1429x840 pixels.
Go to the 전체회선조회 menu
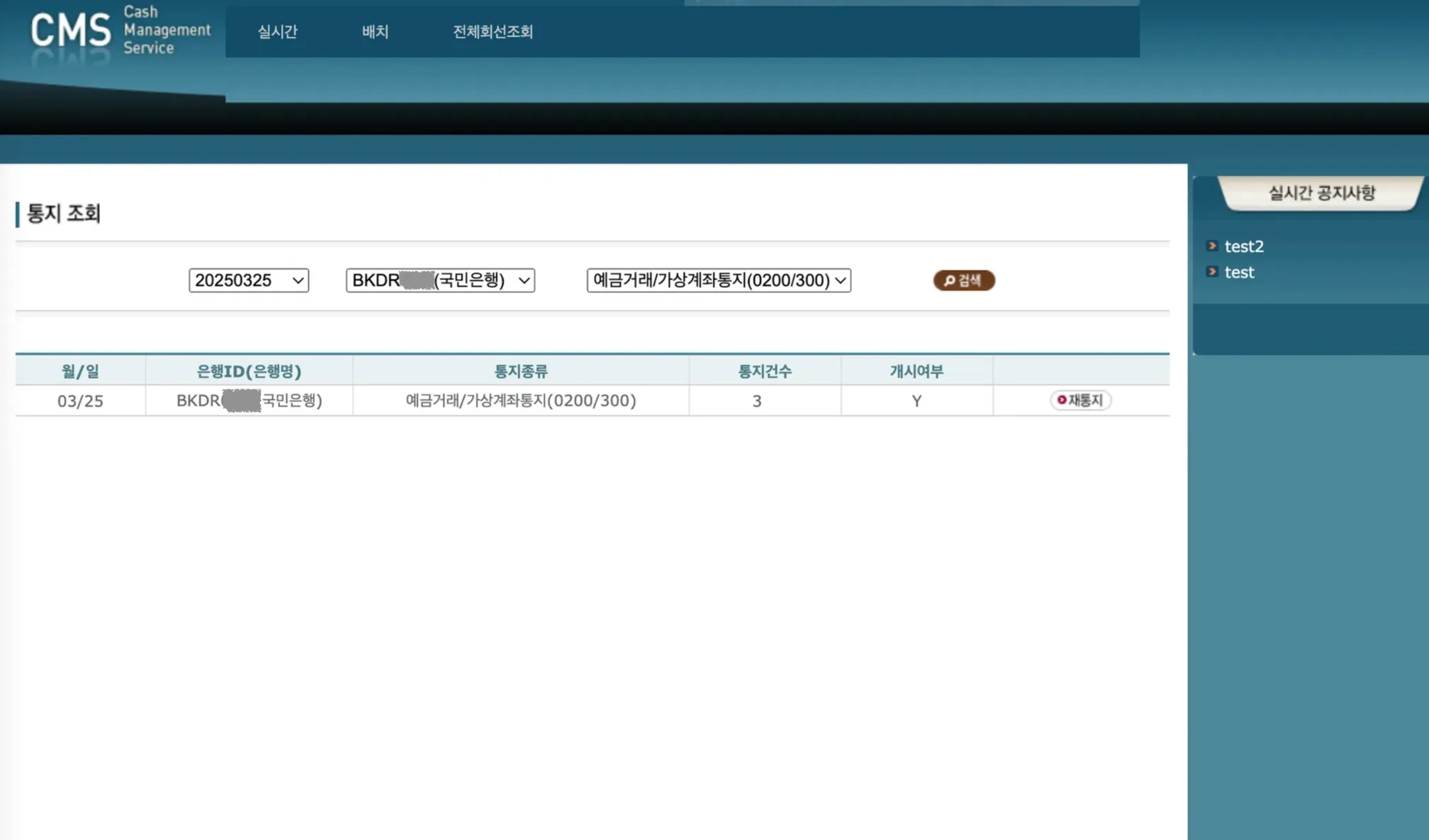coord(493,31)
